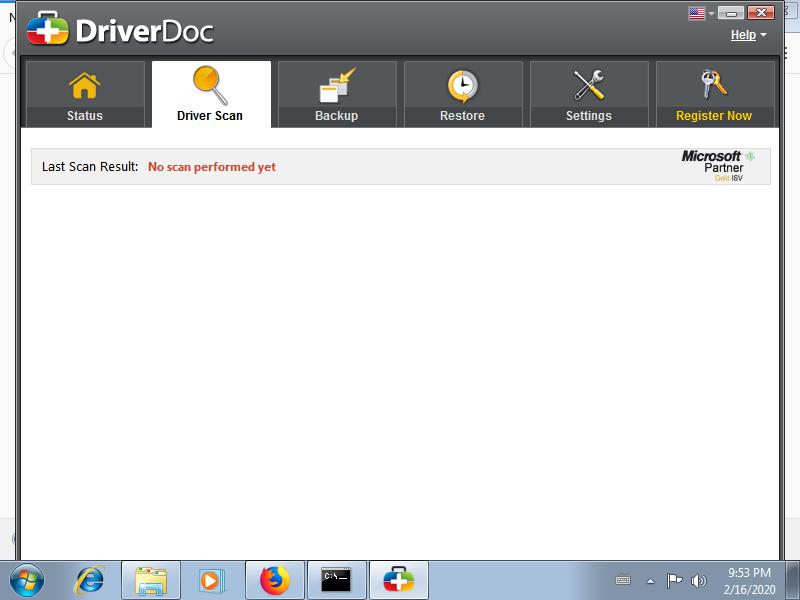This screenshot has width=800, height=600.
Task: Switch to the Command Prompt taskbar window
Action: [x=336, y=580]
